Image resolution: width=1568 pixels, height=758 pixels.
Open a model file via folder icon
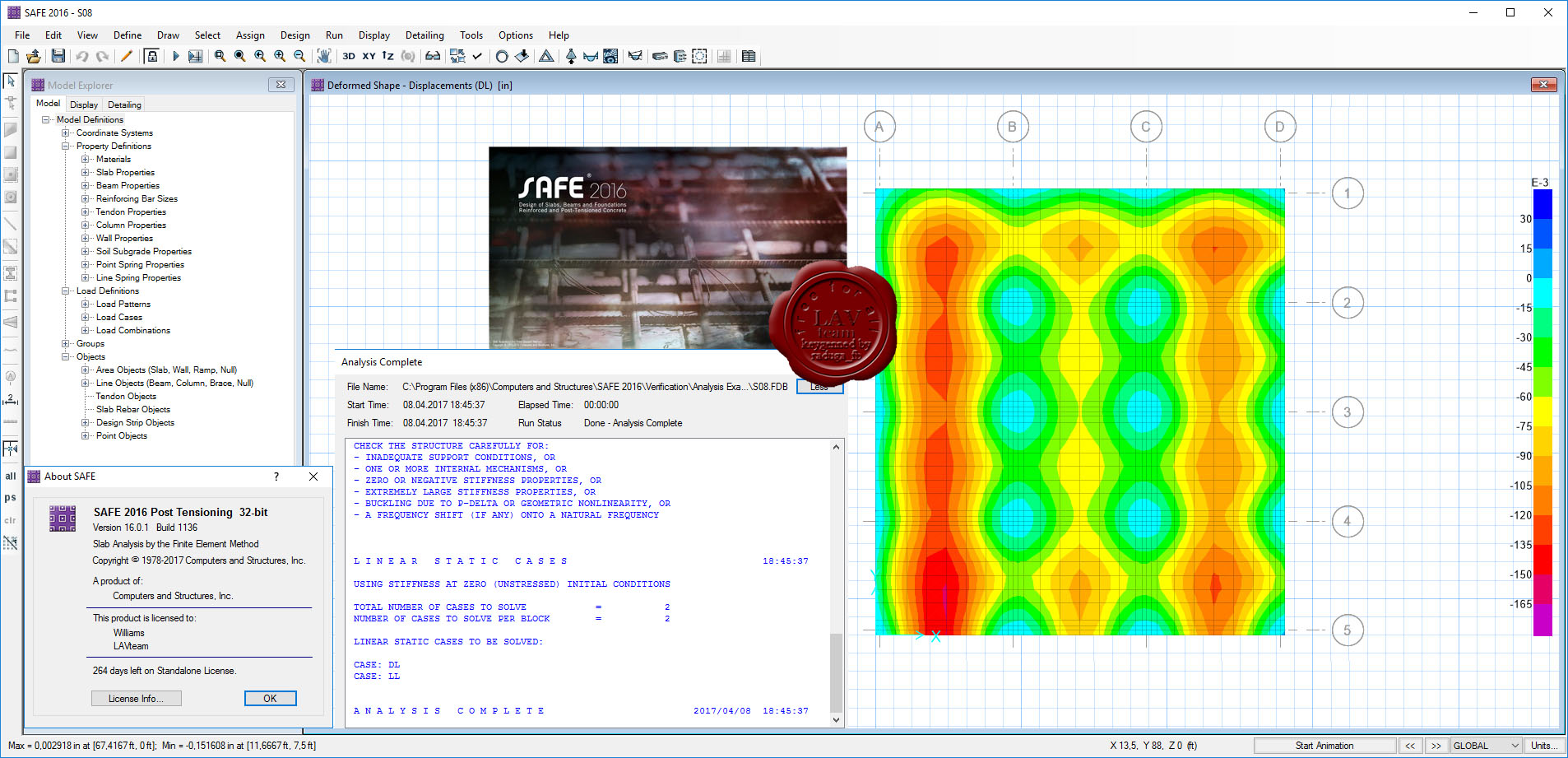(x=34, y=56)
